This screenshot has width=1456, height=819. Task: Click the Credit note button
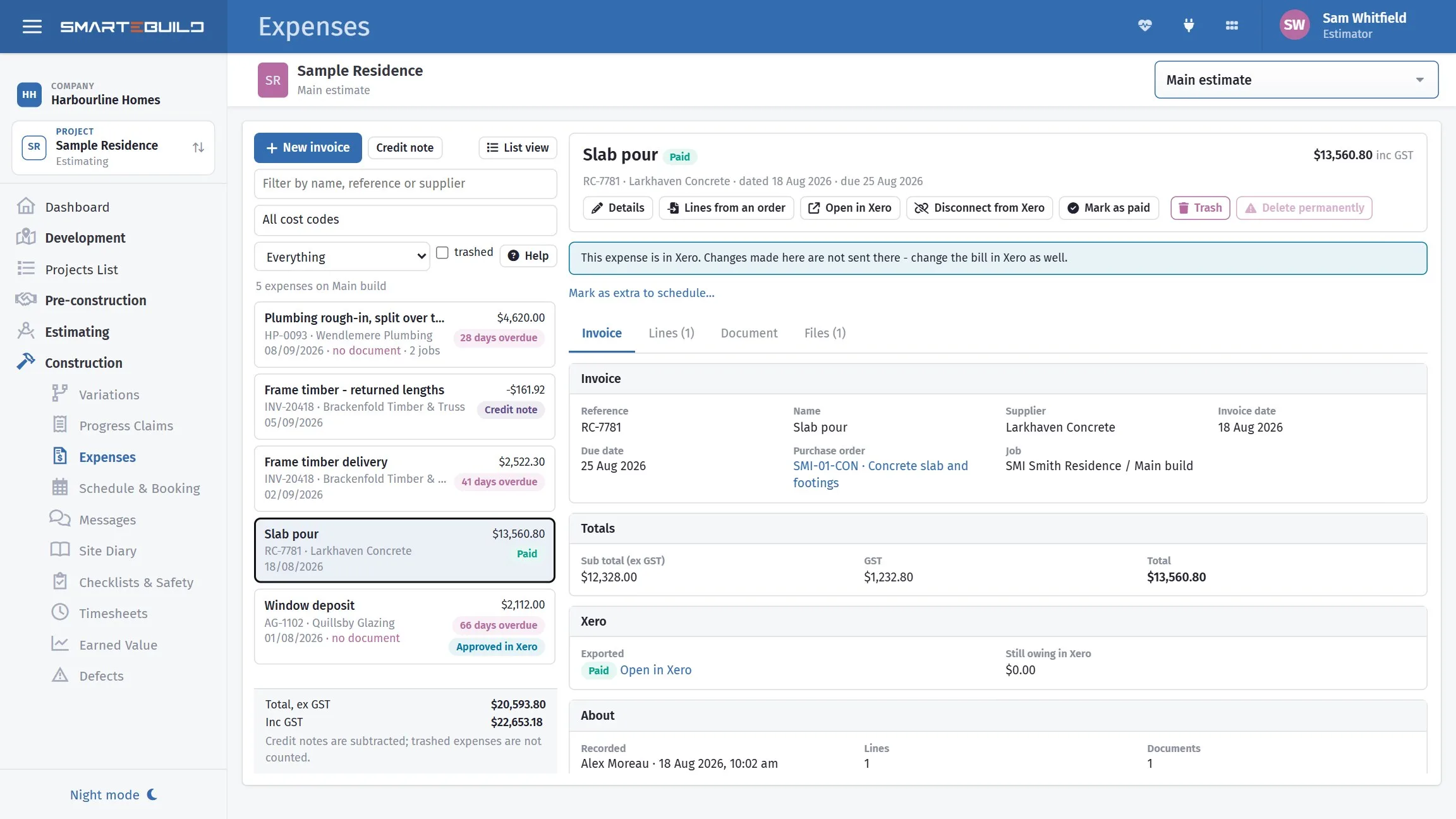coord(404,147)
